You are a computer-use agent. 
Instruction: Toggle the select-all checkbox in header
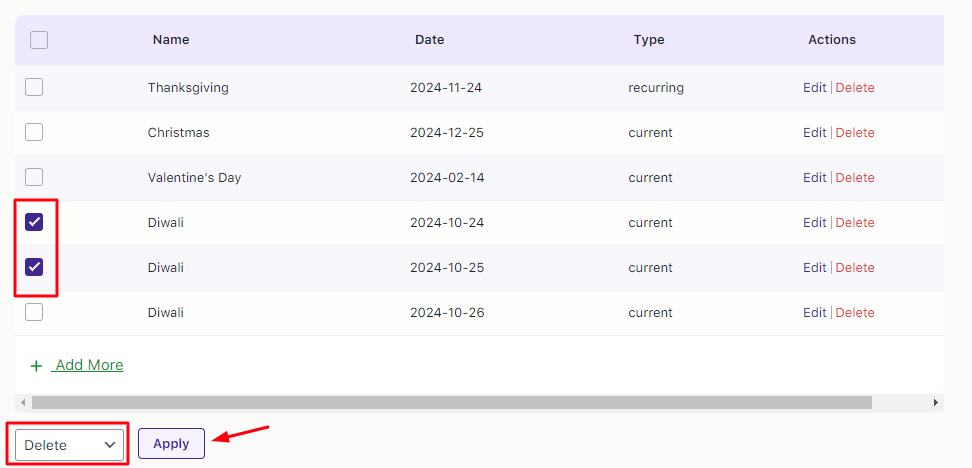[x=39, y=40]
